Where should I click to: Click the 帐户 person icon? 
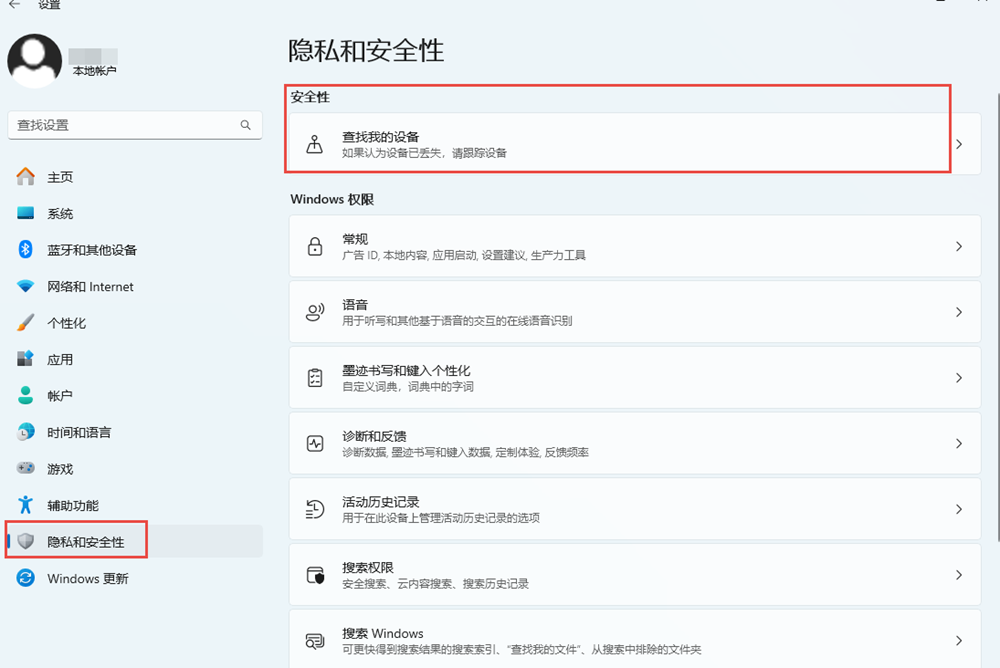click(26, 396)
